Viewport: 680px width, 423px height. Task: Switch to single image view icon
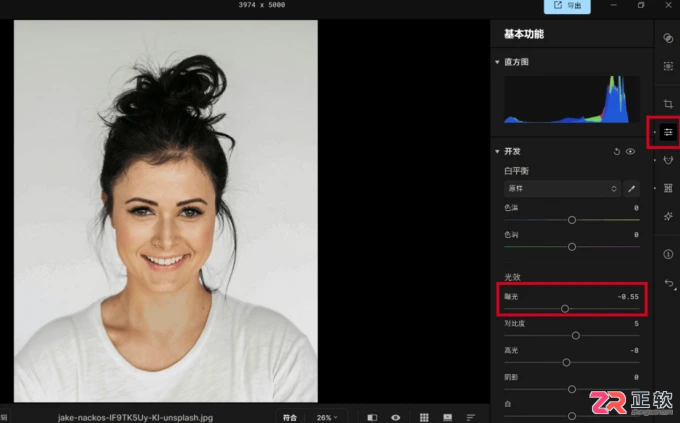[448, 417]
